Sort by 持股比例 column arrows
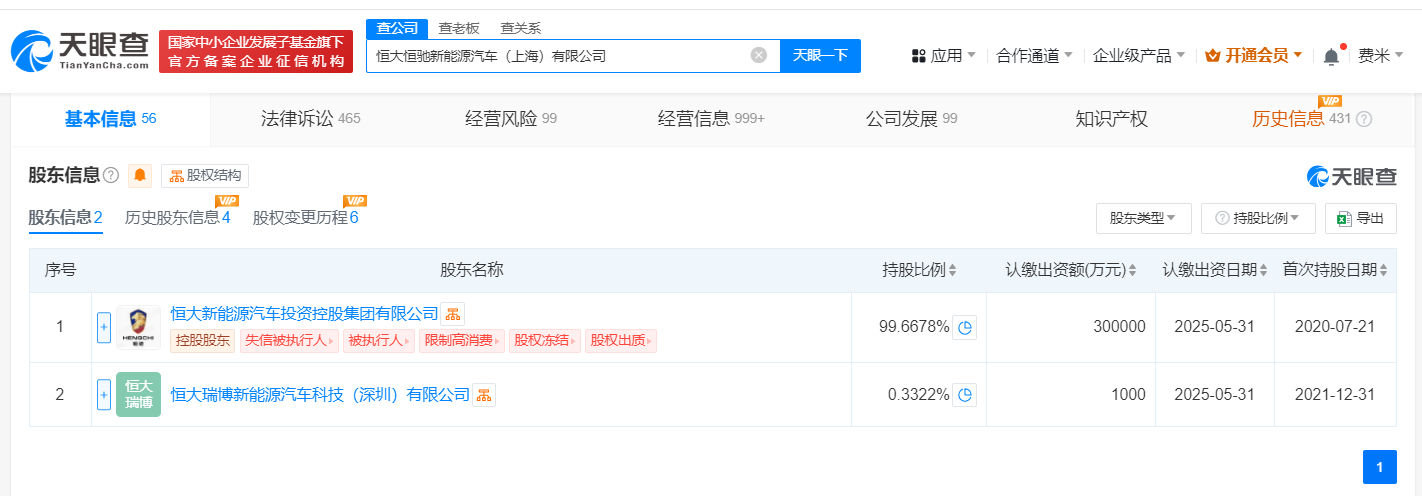Image resolution: width=1422 pixels, height=496 pixels. click(x=952, y=270)
